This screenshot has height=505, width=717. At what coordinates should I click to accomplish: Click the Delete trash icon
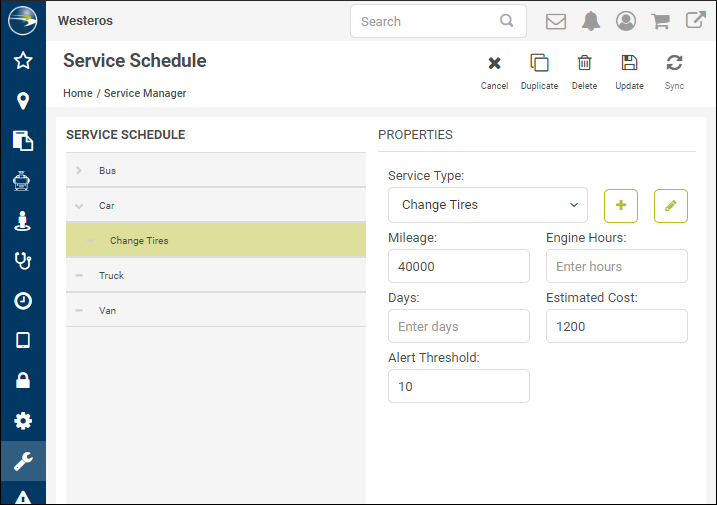coord(584,64)
